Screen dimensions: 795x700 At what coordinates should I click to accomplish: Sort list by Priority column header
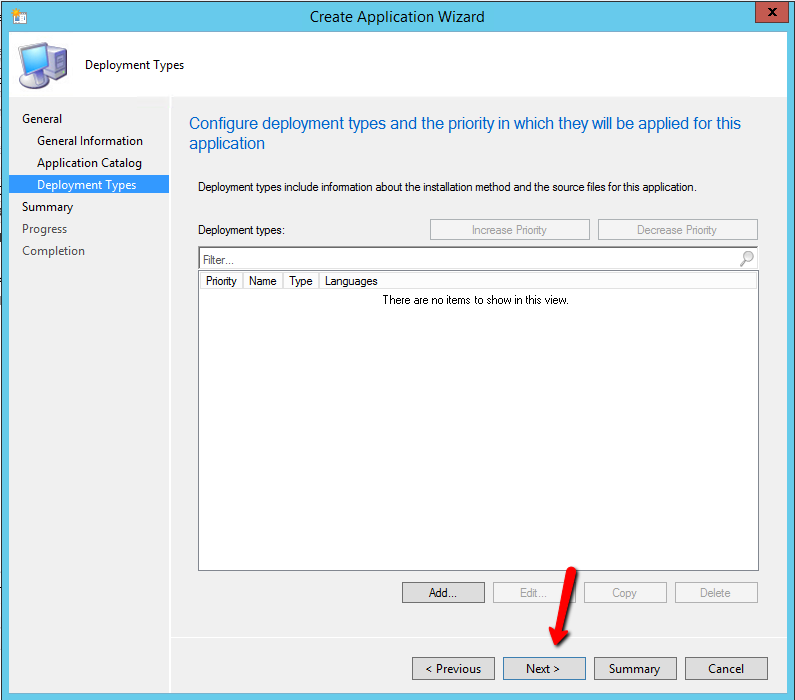point(221,281)
